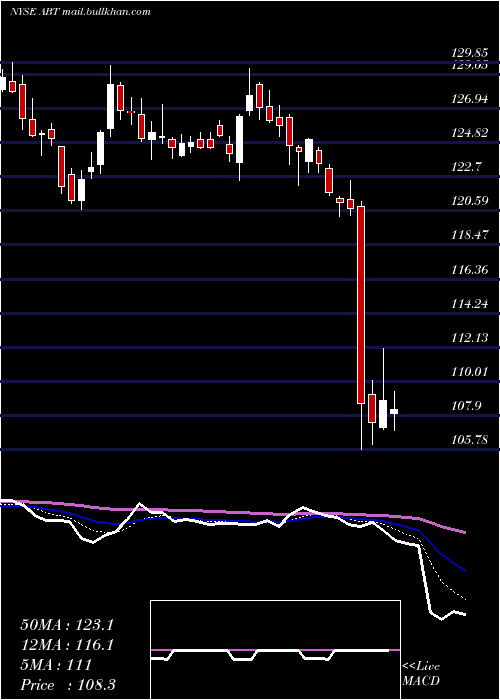This screenshot has width=500, height=700.
Task: Click the 105.78 price level label
Action: click(469, 440)
